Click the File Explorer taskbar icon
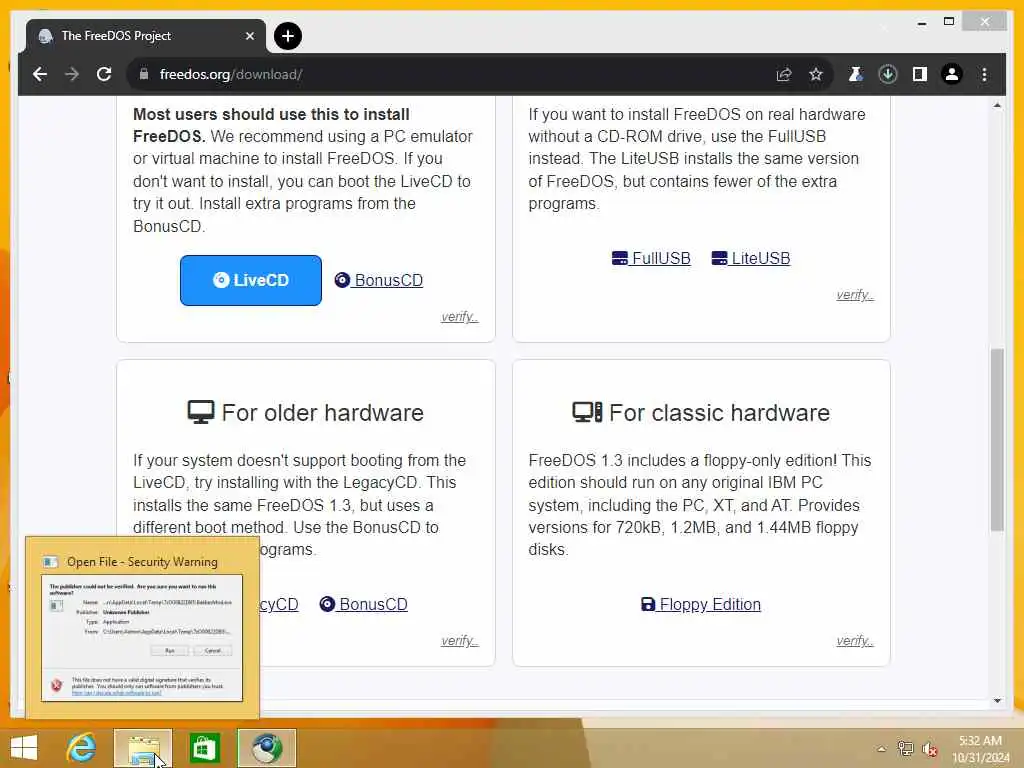Screen dimensions: 1024x768 (143, 748)
